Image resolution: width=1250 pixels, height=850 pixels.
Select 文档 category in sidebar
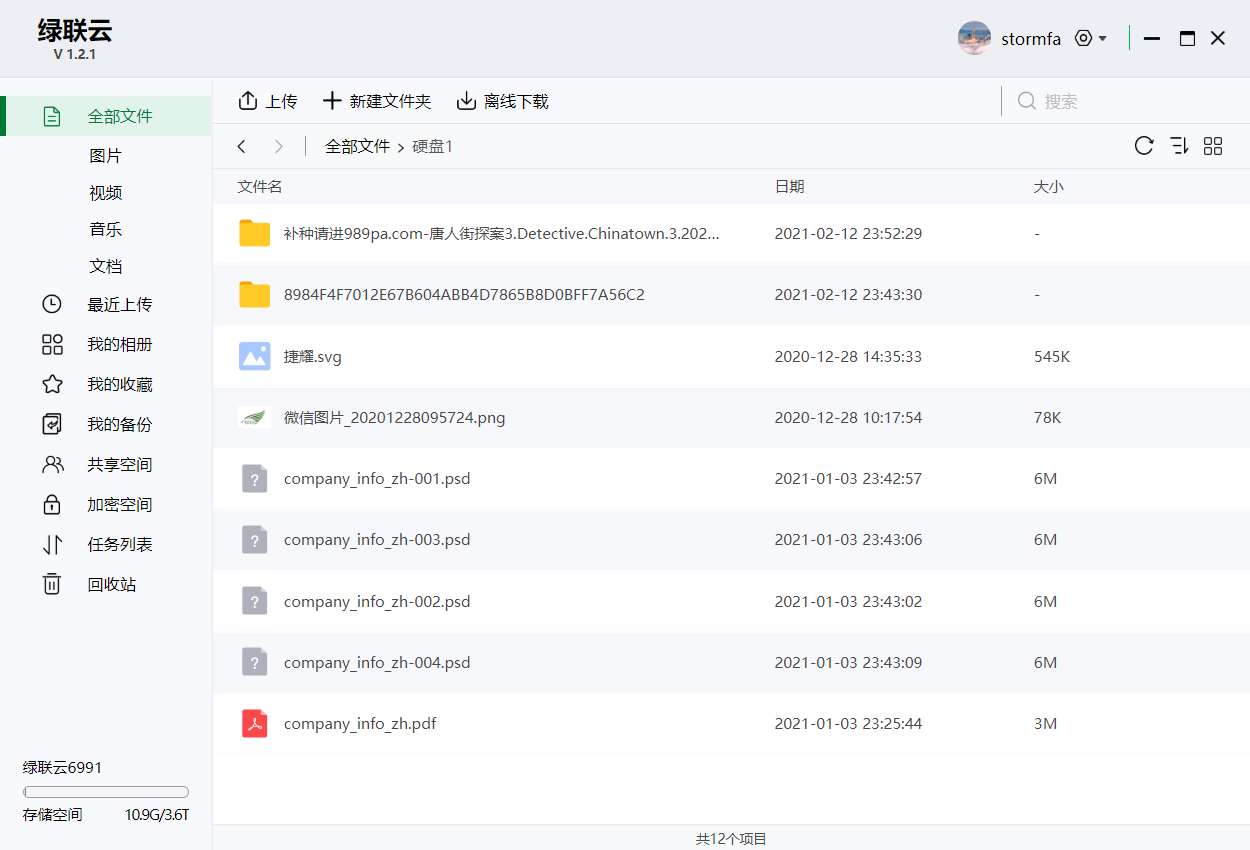pos(105,266)
